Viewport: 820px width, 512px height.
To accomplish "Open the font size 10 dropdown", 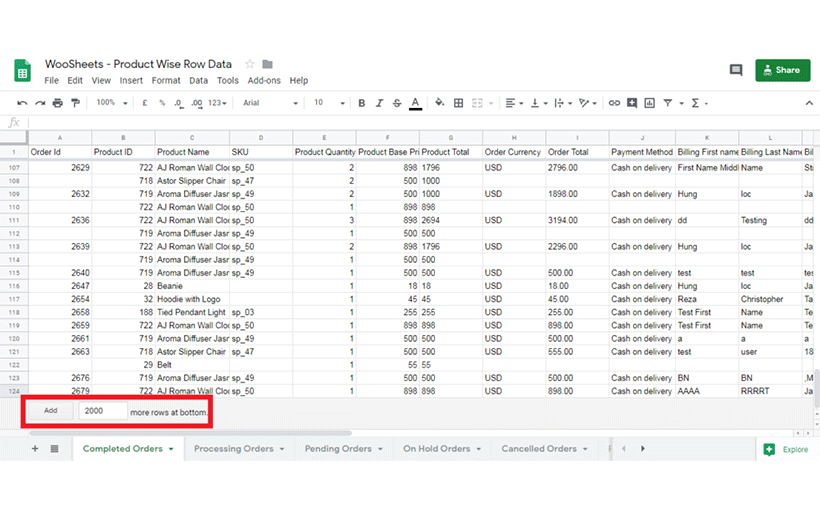I will pos(329,103).
